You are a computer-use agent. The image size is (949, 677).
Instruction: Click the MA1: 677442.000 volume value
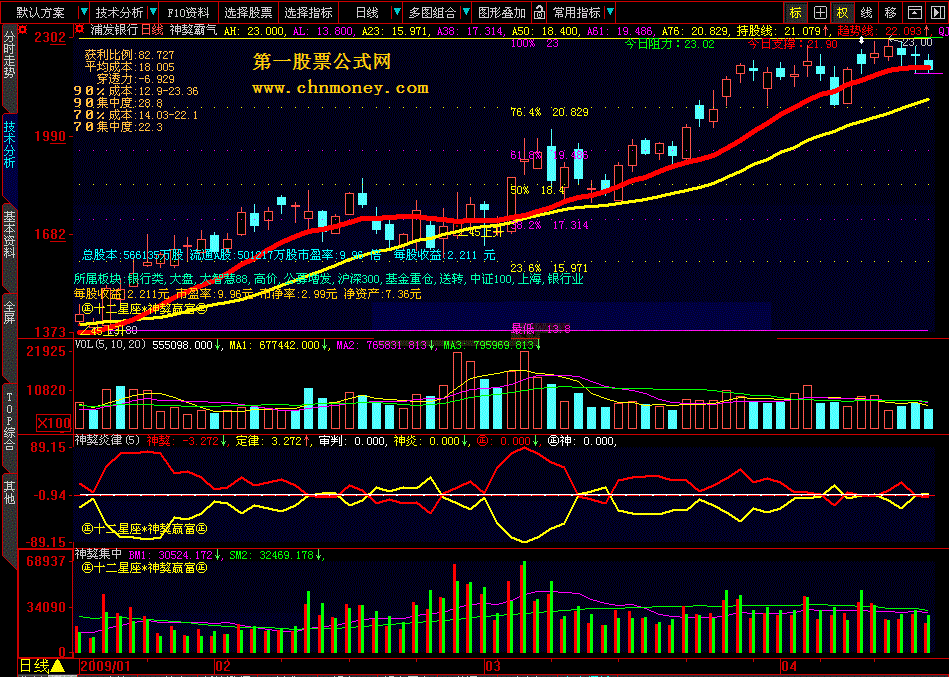coord(279,345)
